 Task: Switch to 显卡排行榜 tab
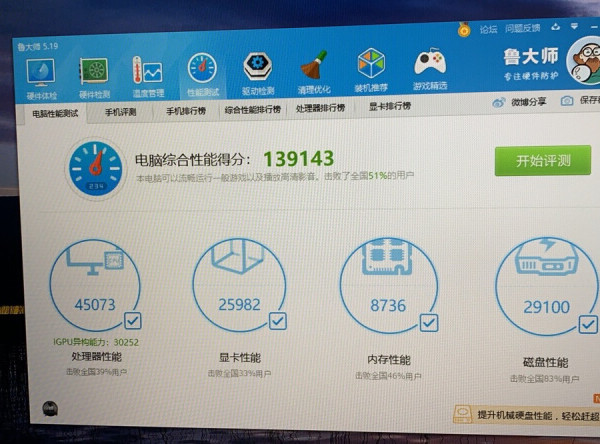coord(390,106)
